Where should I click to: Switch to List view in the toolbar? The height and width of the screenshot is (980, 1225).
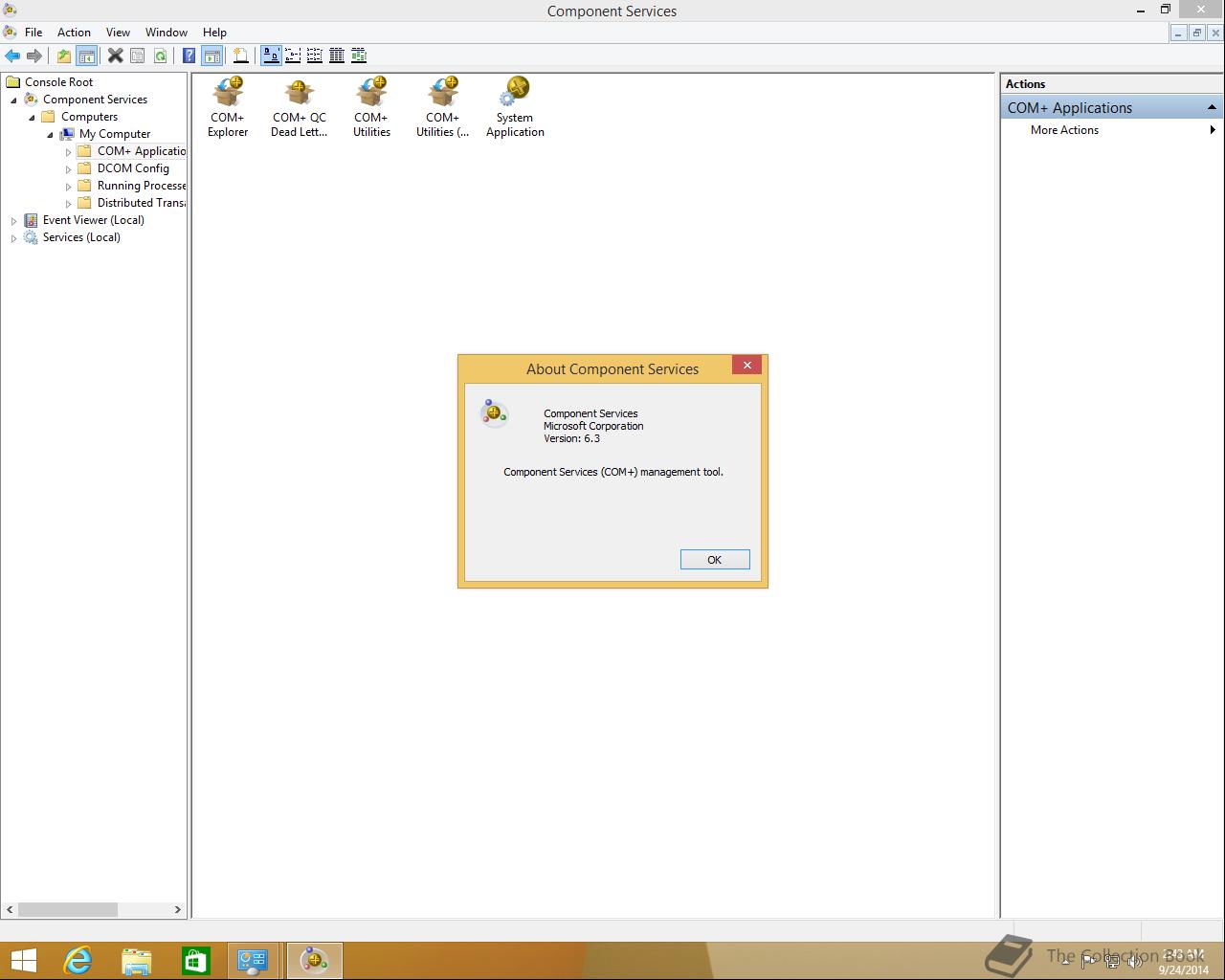click(315, 56)
